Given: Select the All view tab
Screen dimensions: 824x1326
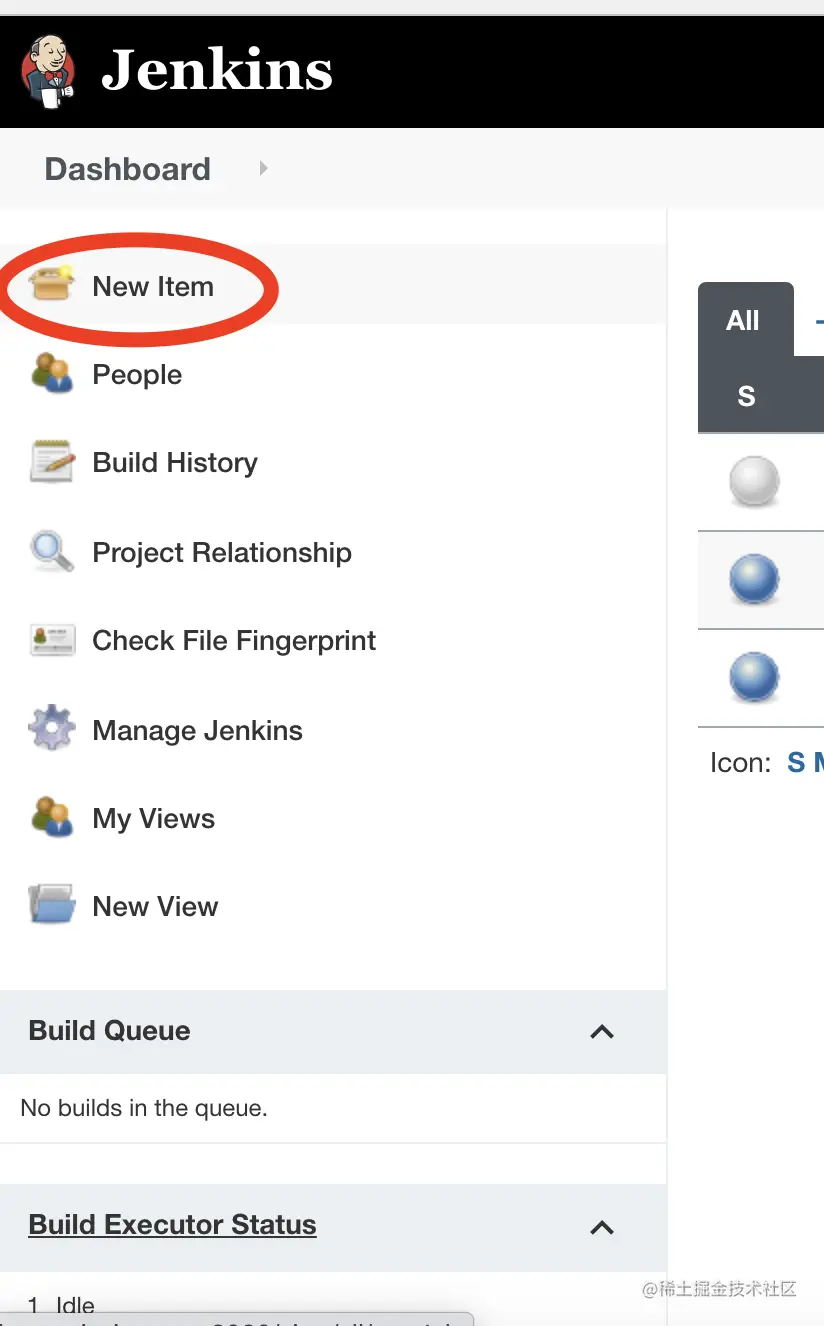Looking at the screenshot, I should (x=743, y=320).
